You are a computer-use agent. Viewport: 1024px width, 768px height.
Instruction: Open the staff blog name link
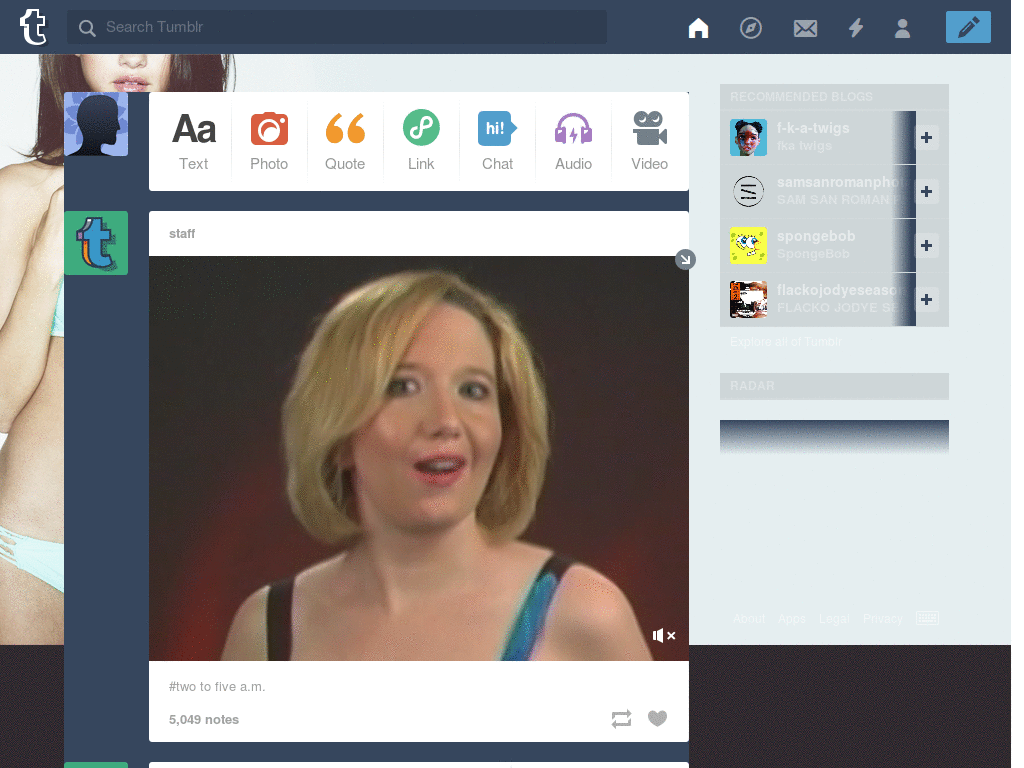182,234
